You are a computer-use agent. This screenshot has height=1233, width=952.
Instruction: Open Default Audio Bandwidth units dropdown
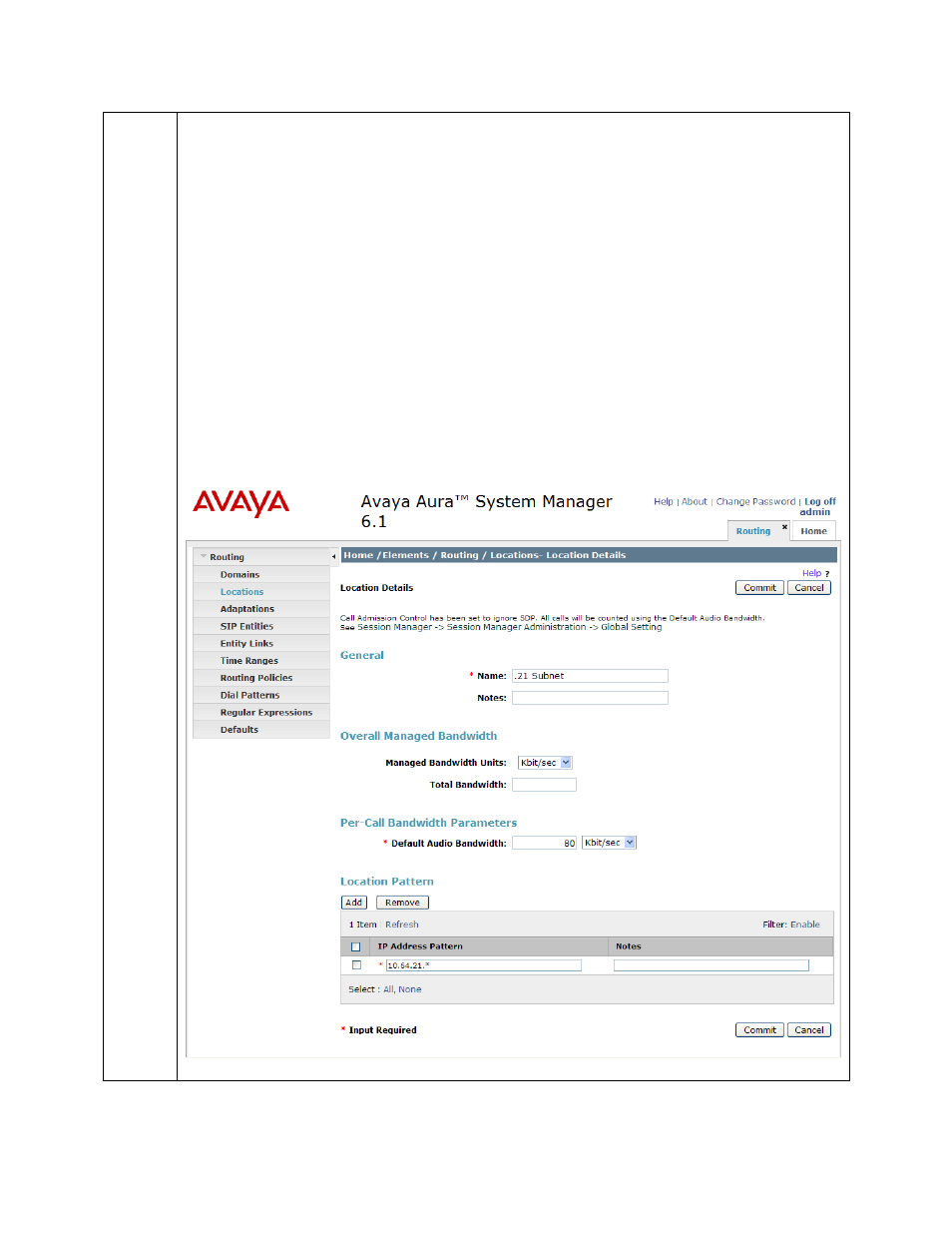coord(609,843)
